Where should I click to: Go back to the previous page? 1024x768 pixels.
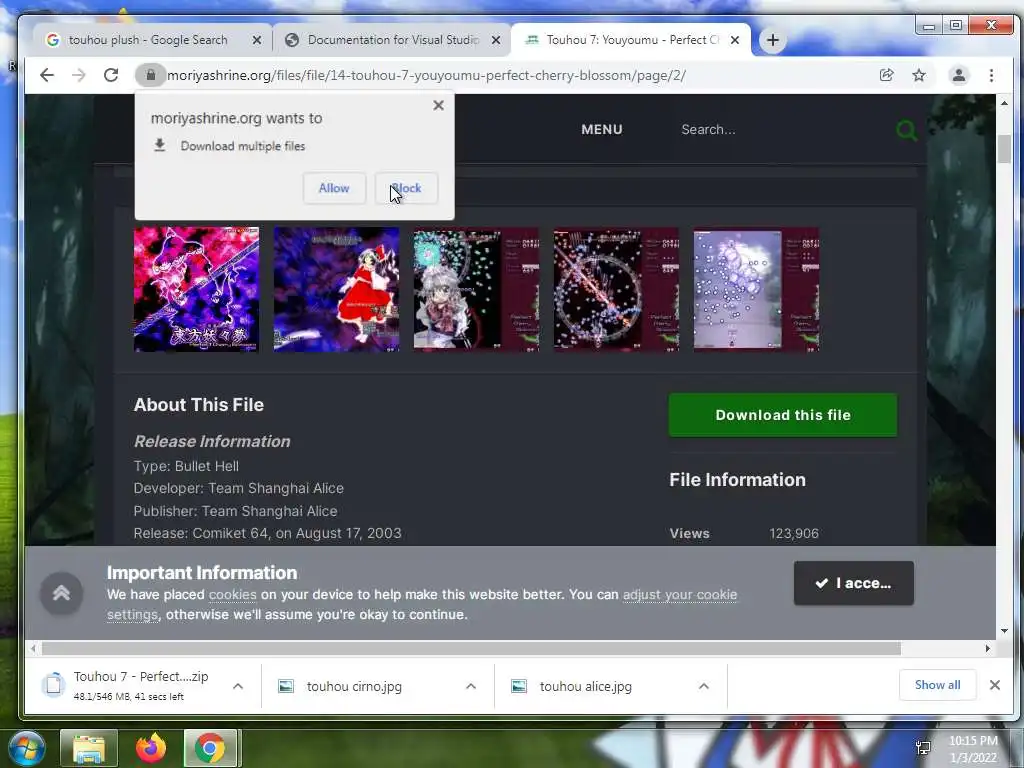coord(46,75)
